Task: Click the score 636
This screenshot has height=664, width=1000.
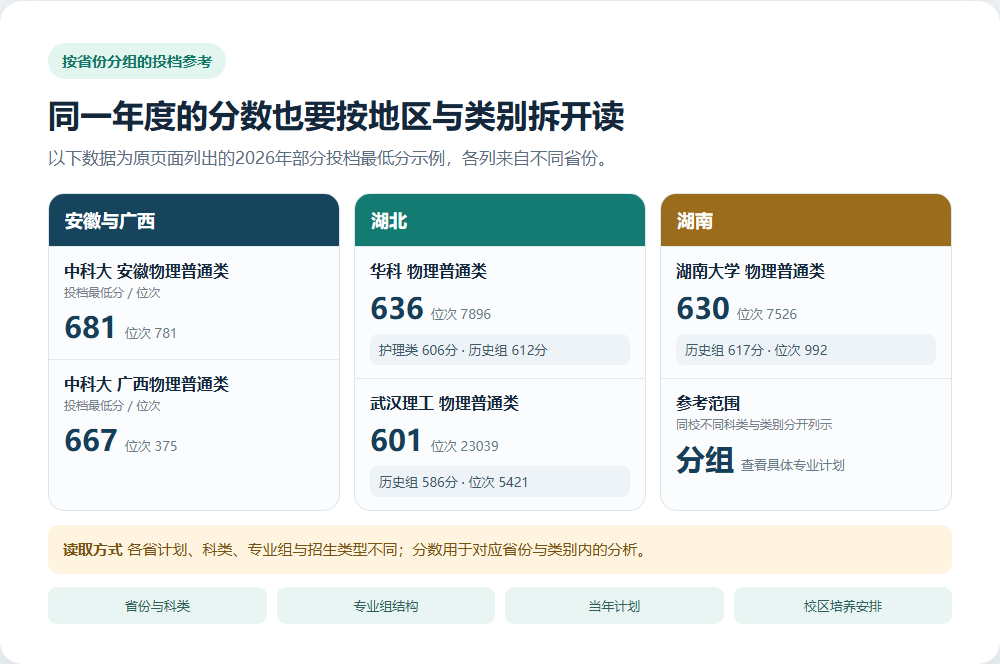Action: click(397, 308)
